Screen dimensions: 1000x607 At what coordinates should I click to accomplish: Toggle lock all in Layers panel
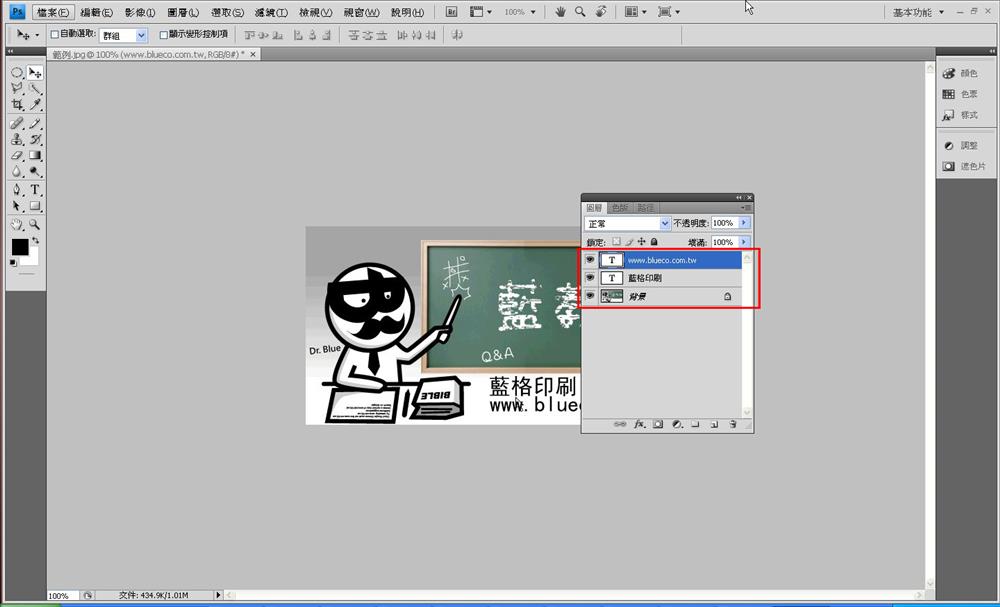click(654, 242)
